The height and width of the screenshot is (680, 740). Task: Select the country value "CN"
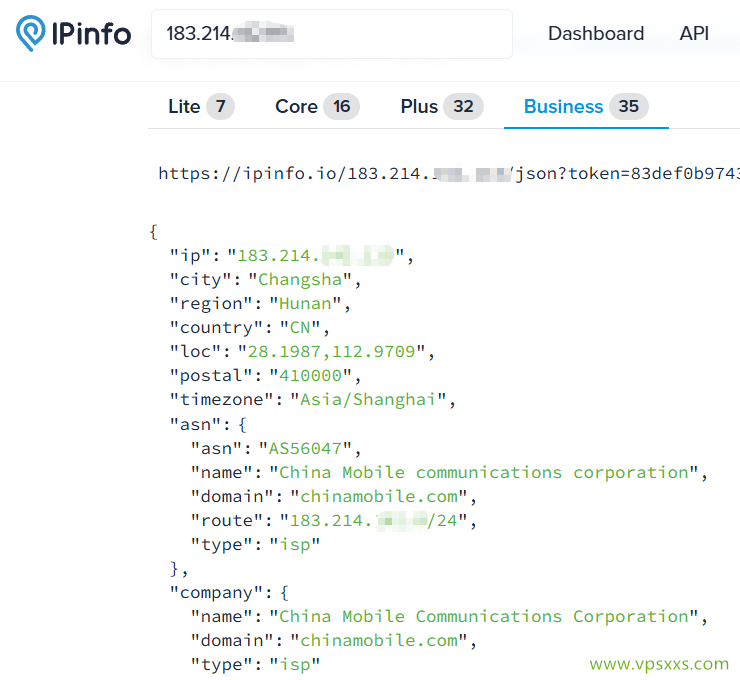300,327
